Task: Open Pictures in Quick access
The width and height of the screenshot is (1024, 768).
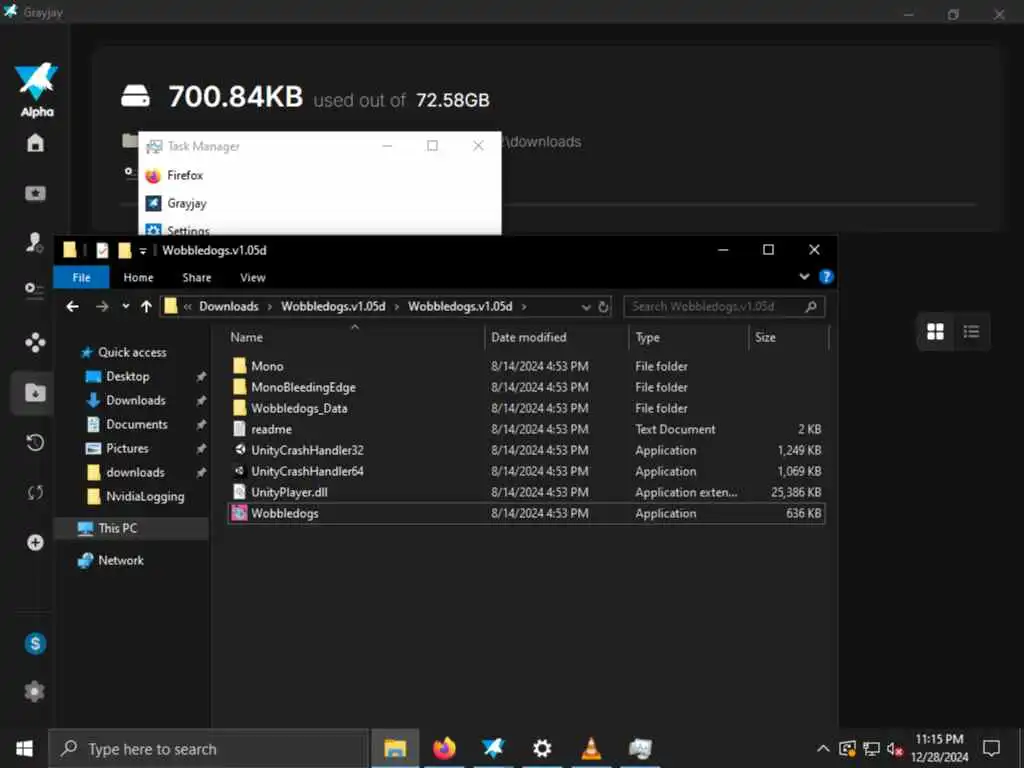Action: click(x=127, y=449)
